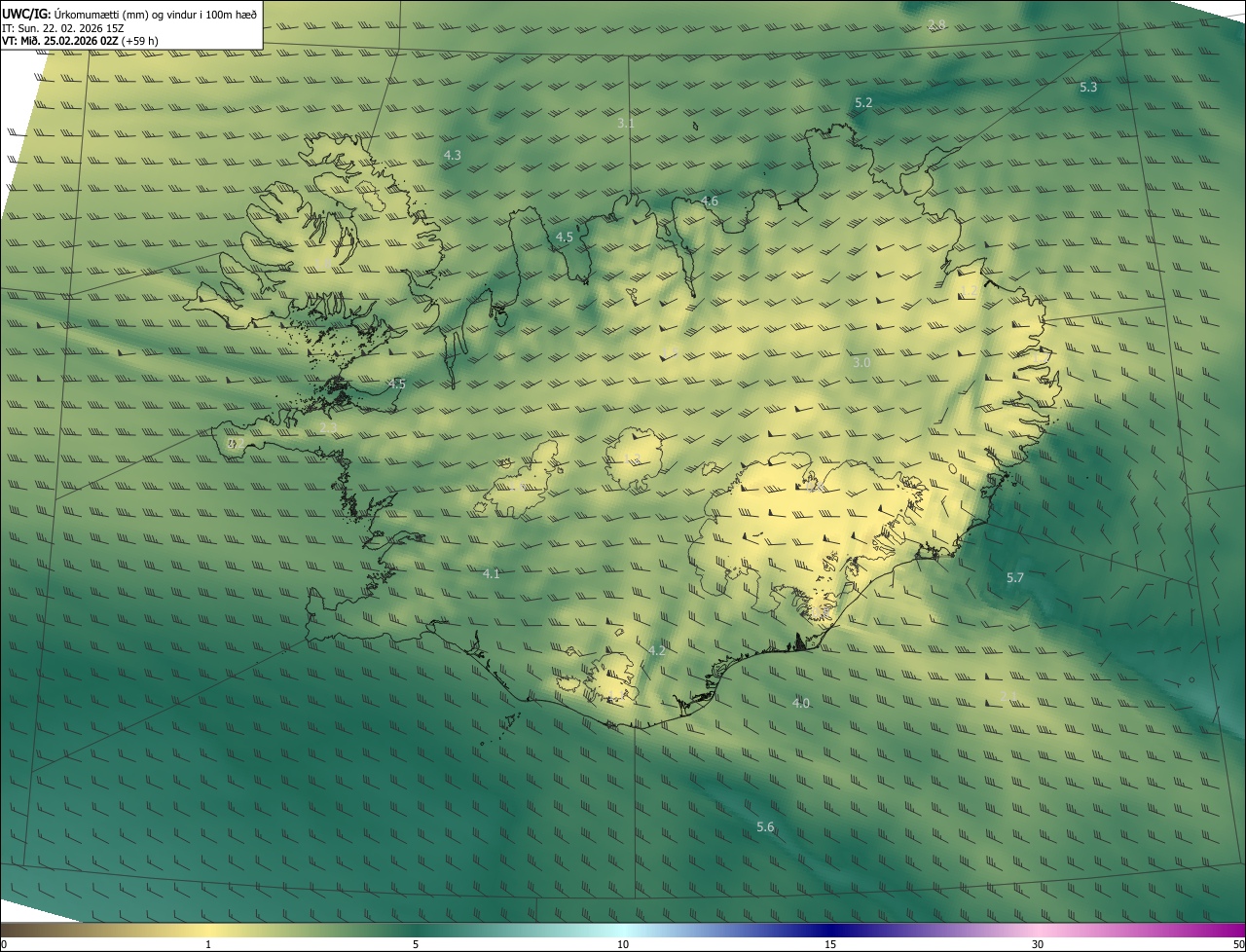Select the 5.2 value label on the map

[863, 102]
